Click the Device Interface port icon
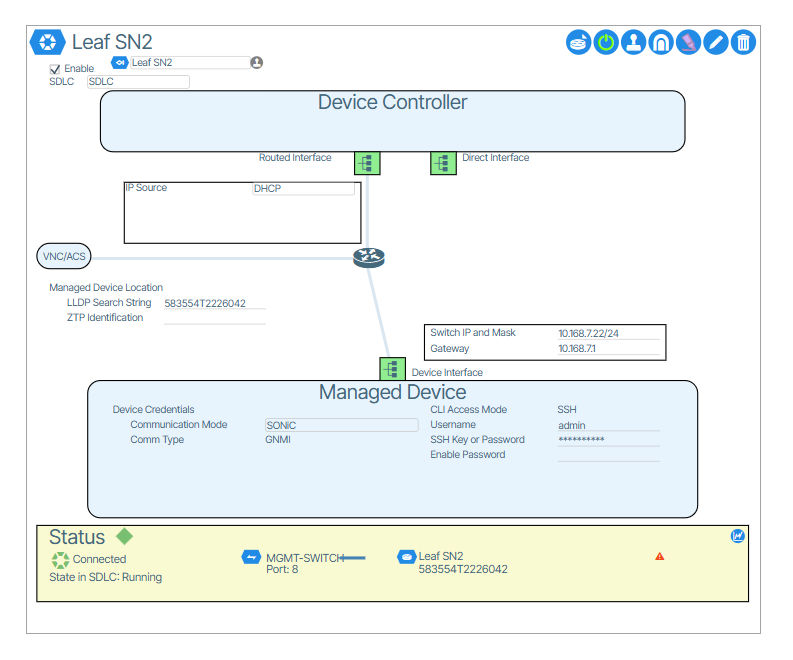The width and height of the screenshot is (793, 660). click(x=392, y=369)
